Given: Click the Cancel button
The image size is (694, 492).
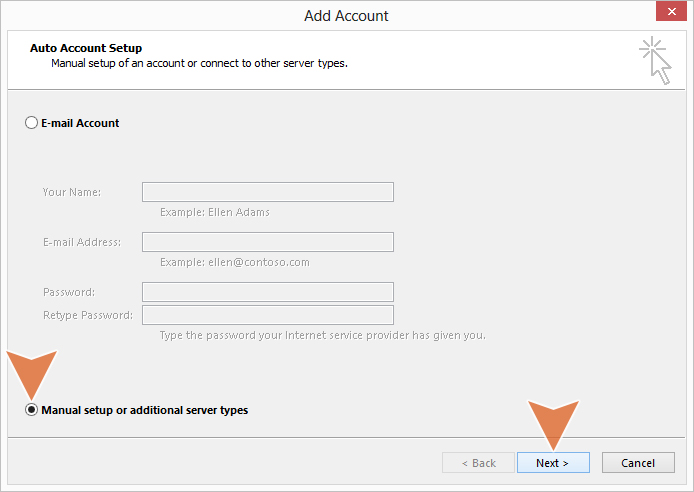Looking at the screenshot, I should 638,463.
